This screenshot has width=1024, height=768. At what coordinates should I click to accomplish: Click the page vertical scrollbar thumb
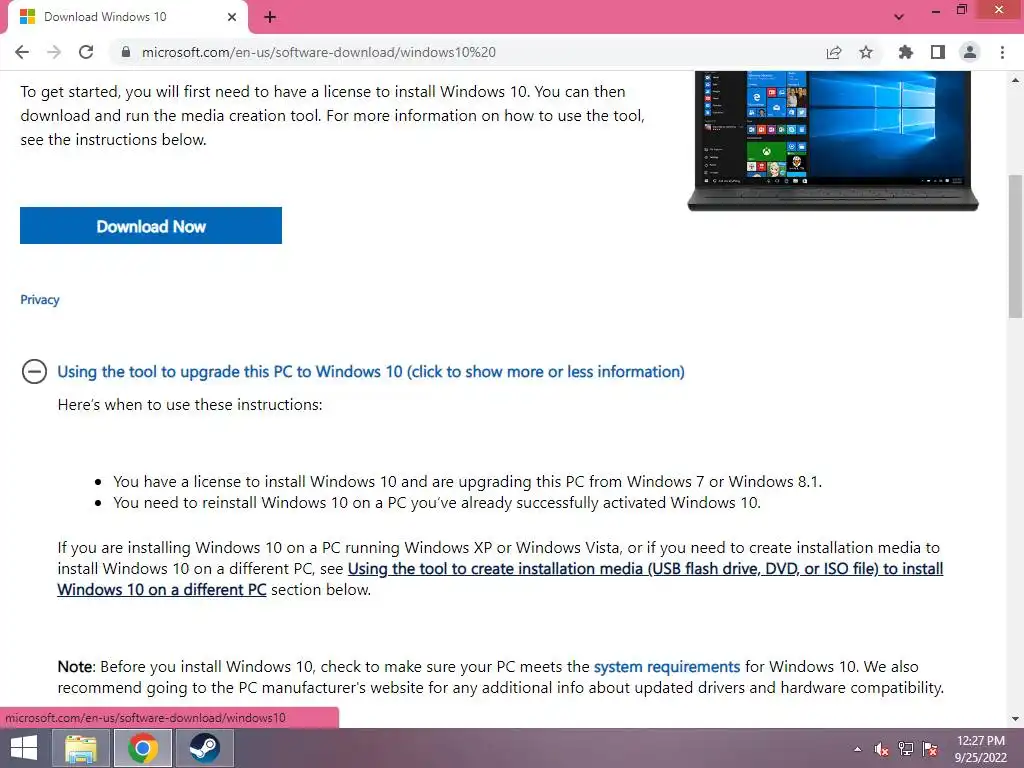[x=1016, y=246]
